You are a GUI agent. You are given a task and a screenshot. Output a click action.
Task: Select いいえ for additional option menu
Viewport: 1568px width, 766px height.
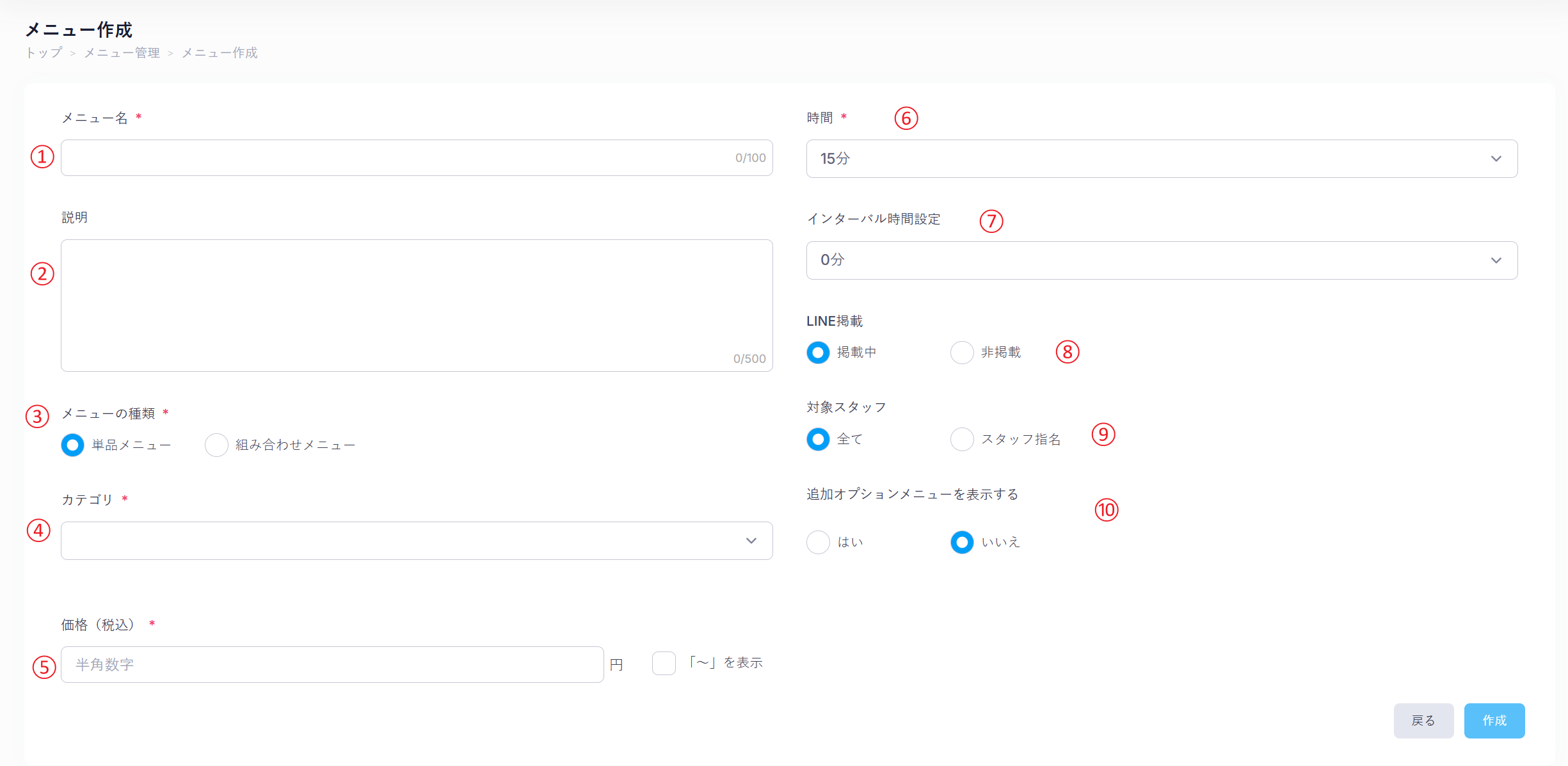[x=962, y=543]
